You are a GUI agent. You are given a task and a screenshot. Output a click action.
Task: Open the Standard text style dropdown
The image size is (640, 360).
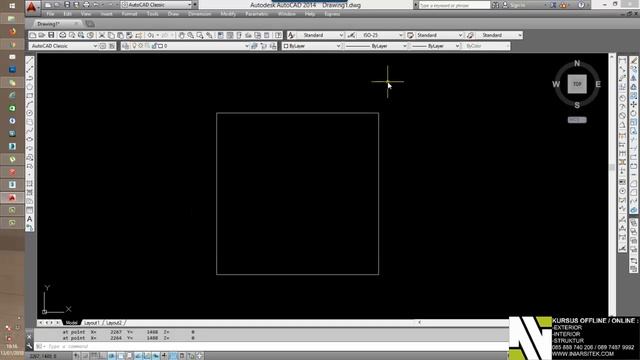(x=321, y=36)
